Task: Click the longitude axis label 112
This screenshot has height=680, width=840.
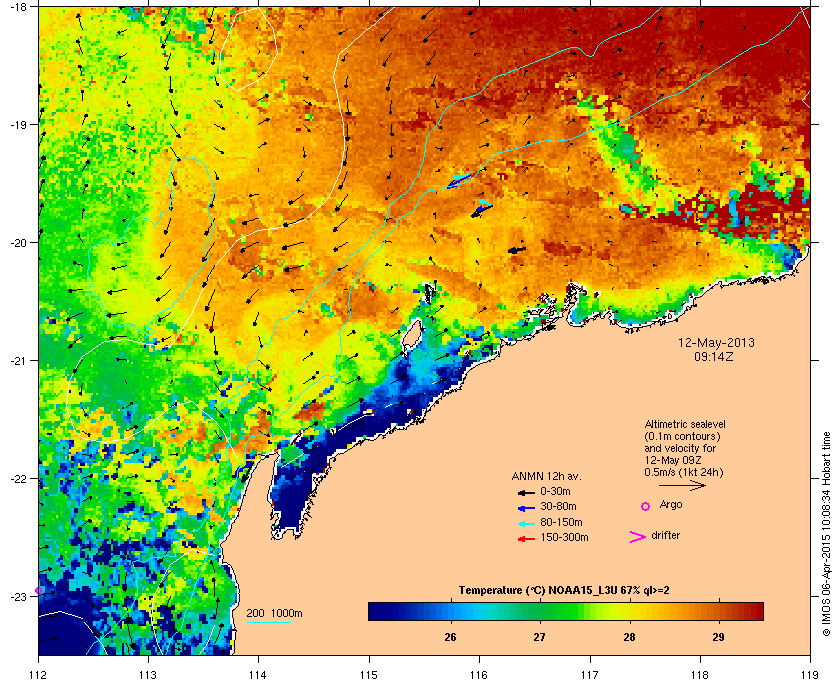Action: click(x=38, y=674)
